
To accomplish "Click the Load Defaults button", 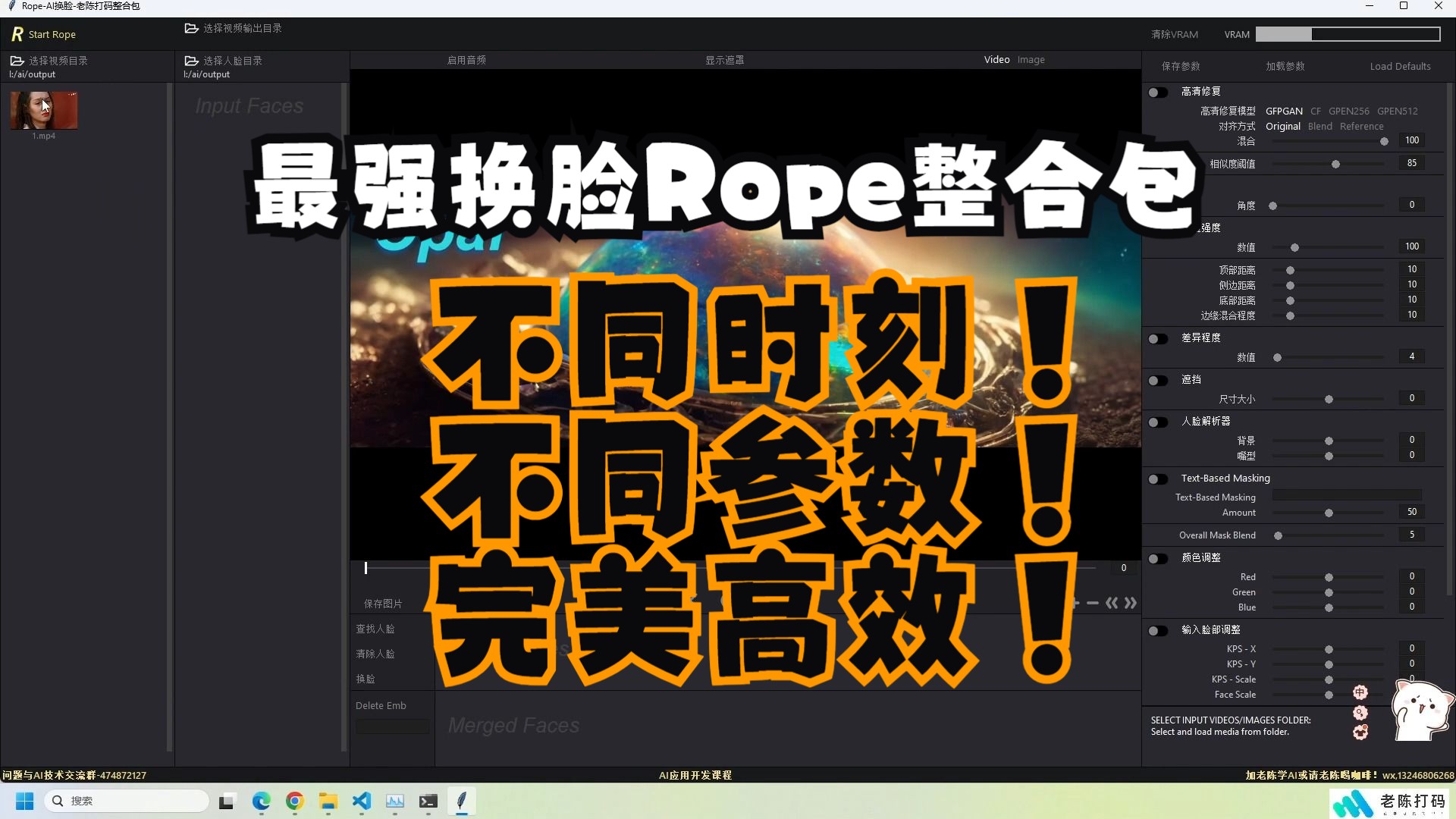I will click(x=1399, y=66).
